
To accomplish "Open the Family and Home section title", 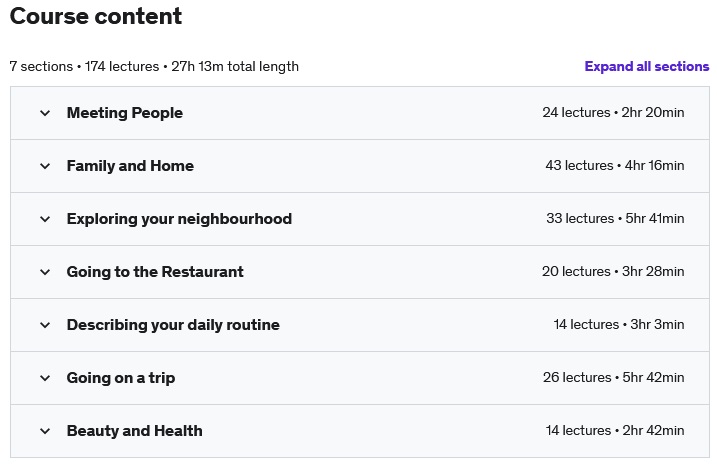I will coord(130,166).
